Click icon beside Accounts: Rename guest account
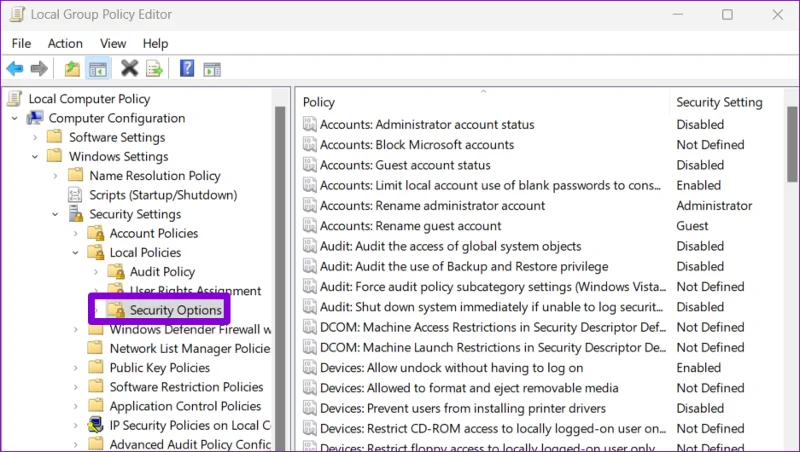This screenshot has height=452, width=800. pyautogui.click(x=310, y=225)
